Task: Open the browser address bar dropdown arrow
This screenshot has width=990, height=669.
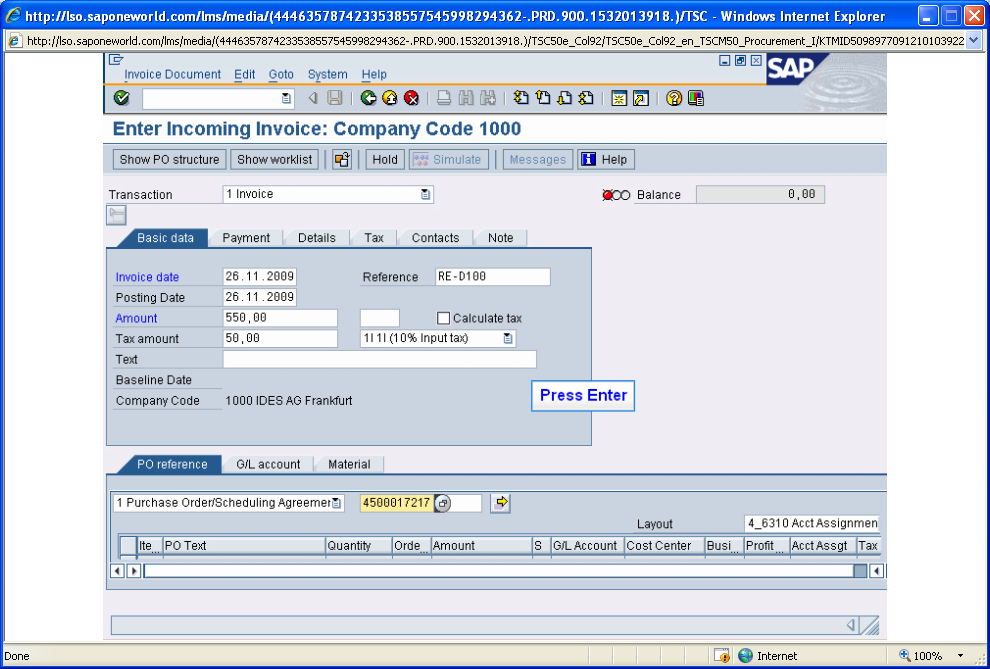Action: pos(973,41)
